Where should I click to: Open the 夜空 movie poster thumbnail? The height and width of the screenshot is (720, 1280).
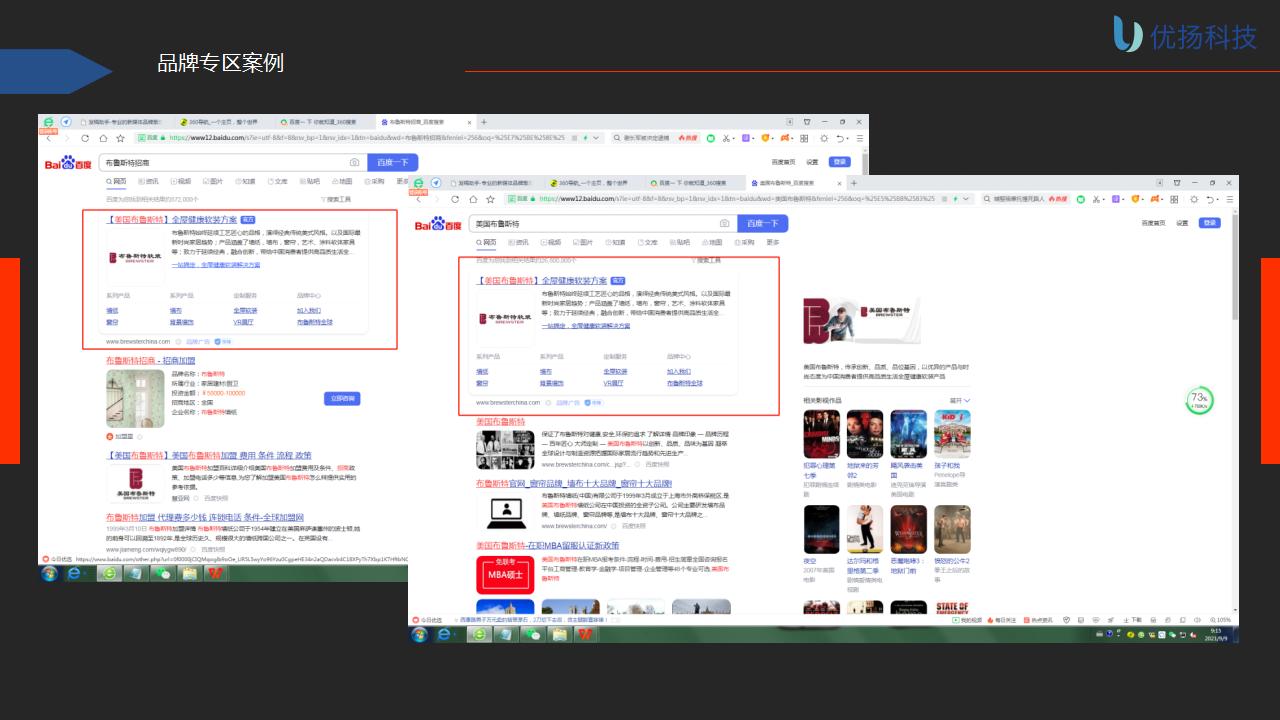pyautogui.click(x=822, y=530)
